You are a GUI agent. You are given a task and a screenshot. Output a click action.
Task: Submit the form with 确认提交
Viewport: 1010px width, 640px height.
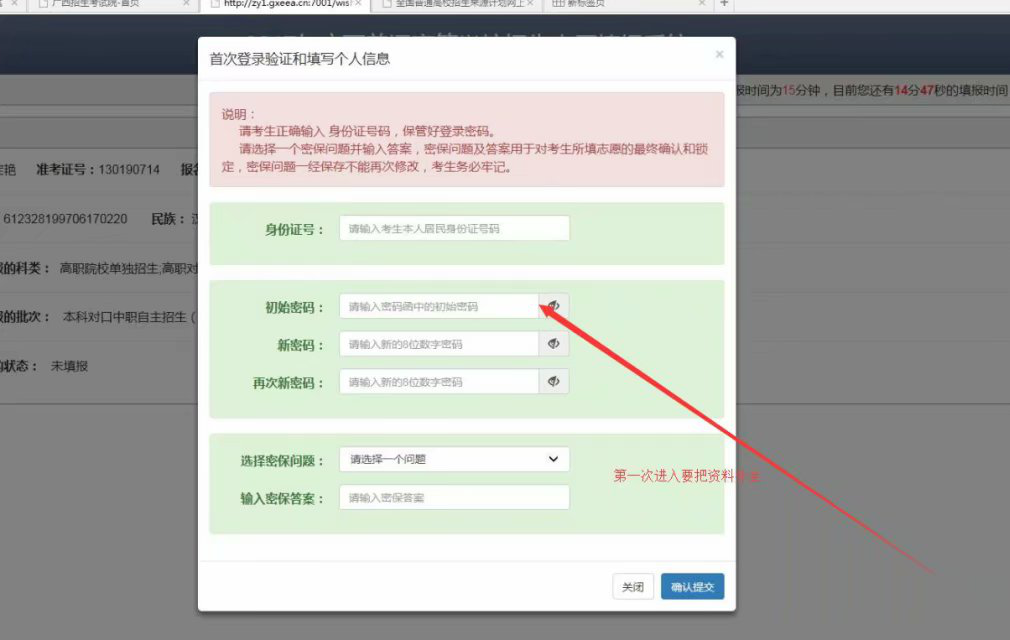pos(692,588)
